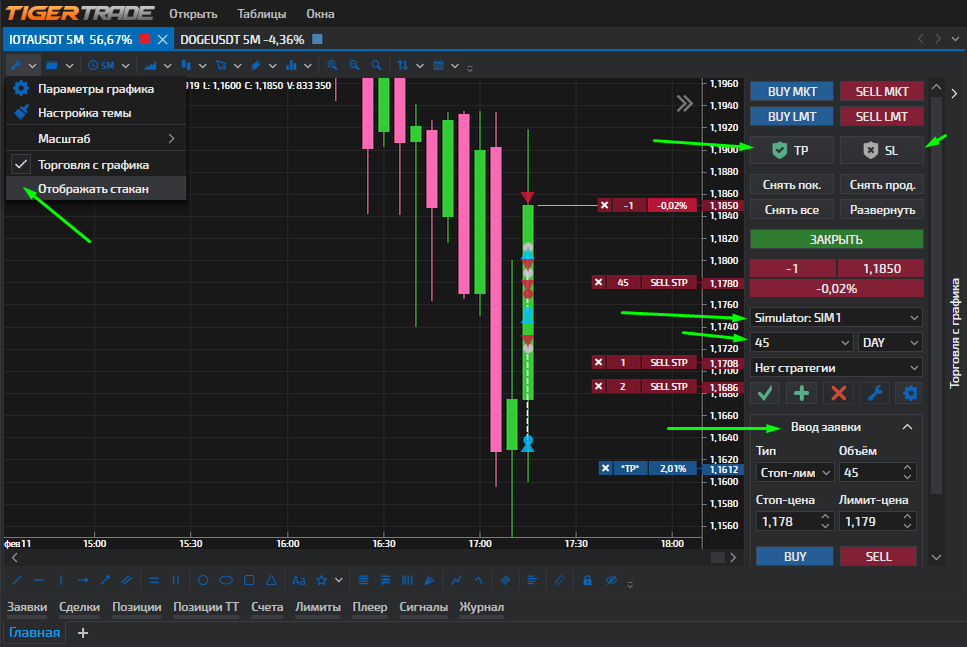The image size is (967, 647).
Task: Select the rectangle shape drawing tool
Action: [249, 580]
